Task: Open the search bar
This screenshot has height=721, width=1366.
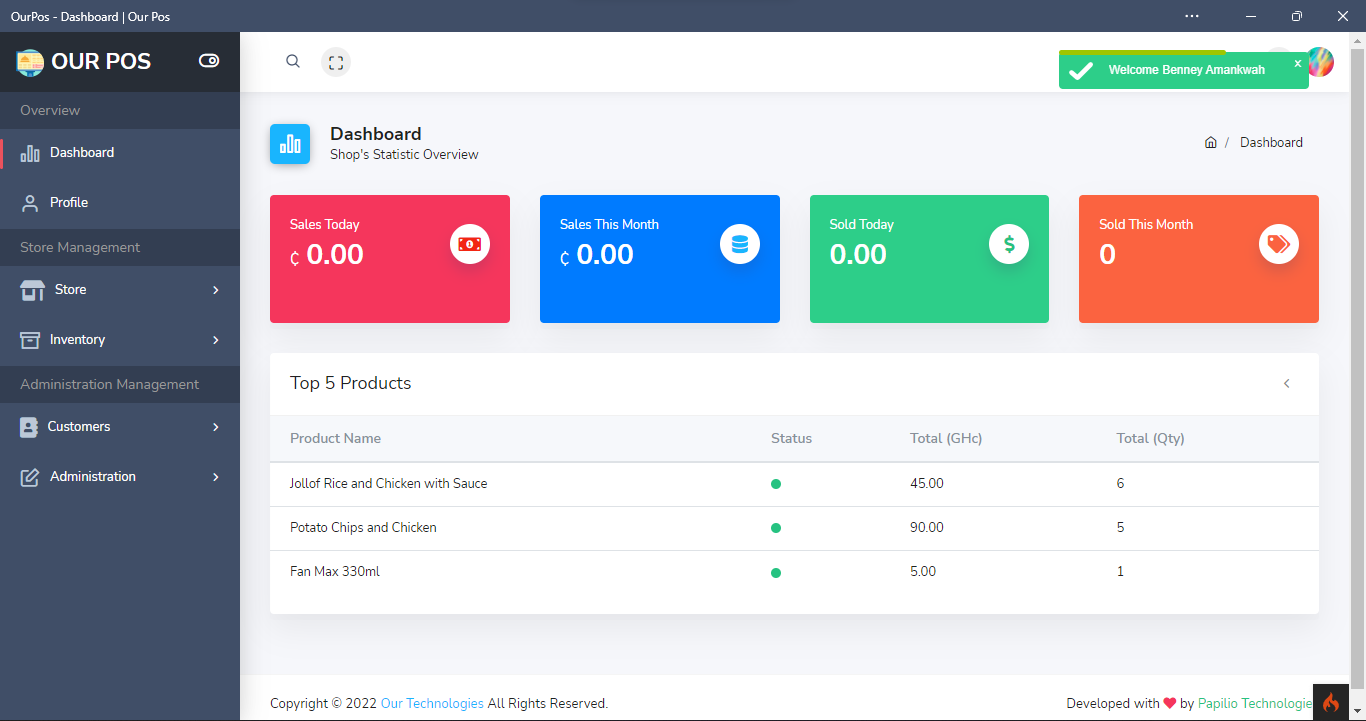Action: (x=292, y=61)
